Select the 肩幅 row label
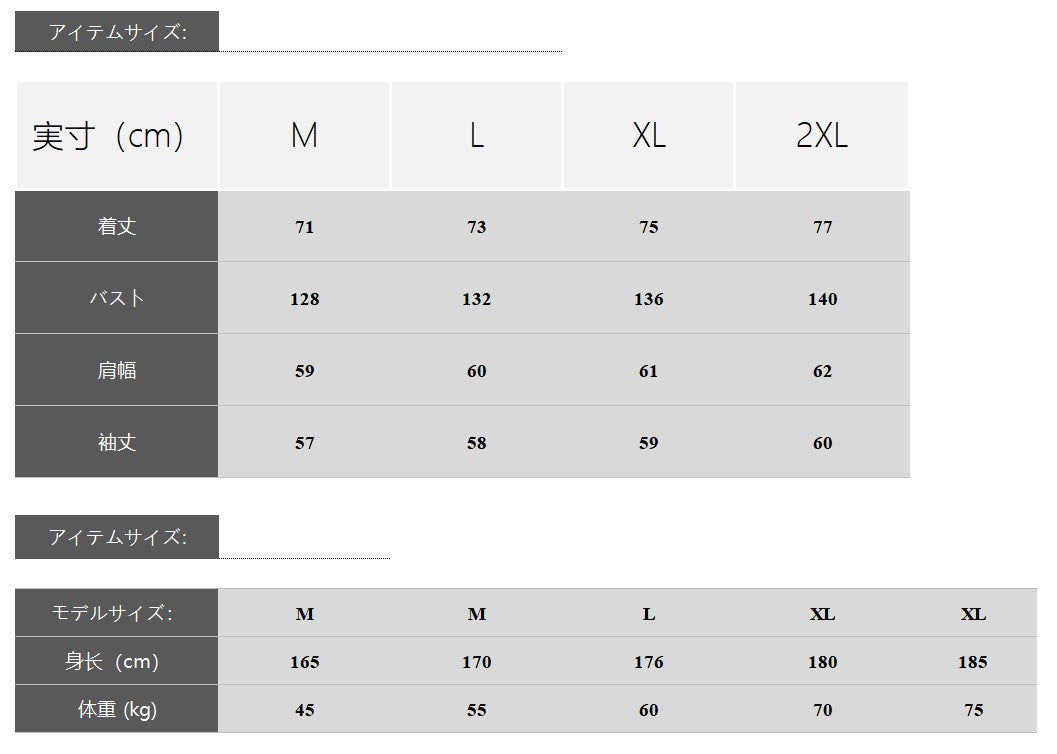Image resolution: width=1057 pixels, height=754 pixels. pyautogui.click(x=117, y=371)
